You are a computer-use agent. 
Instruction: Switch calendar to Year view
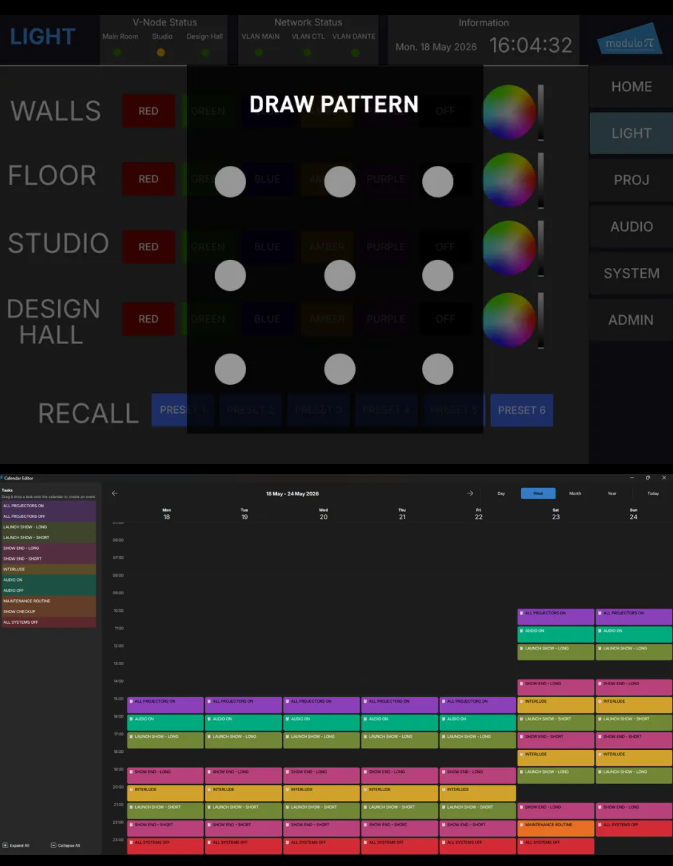(612, 493)
